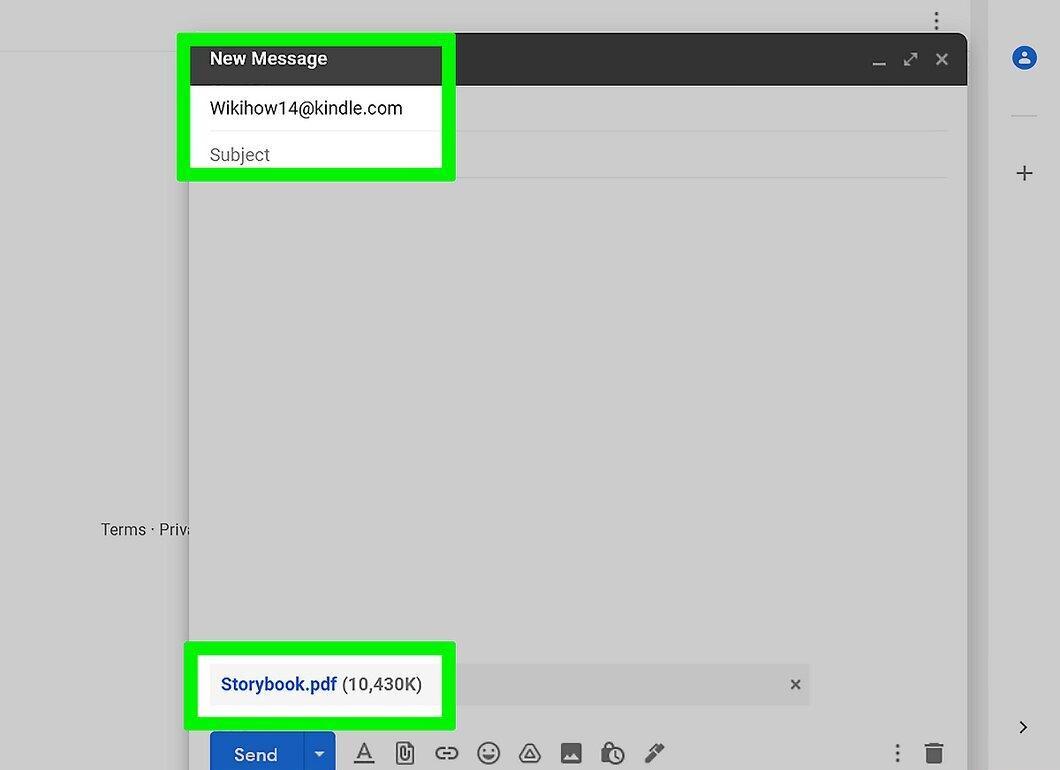Insert signature with pen icon
Image resolution: width=1060 pixels, height=770 pixels.
pos(654,752)
